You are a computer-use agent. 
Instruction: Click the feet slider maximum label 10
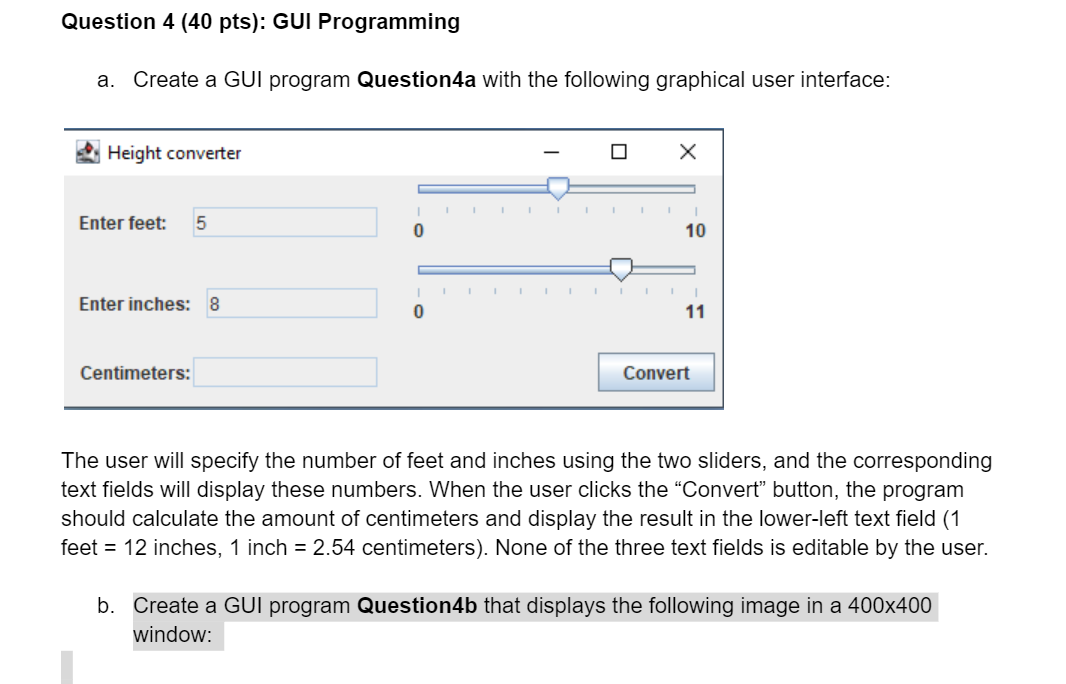[695, 231]
